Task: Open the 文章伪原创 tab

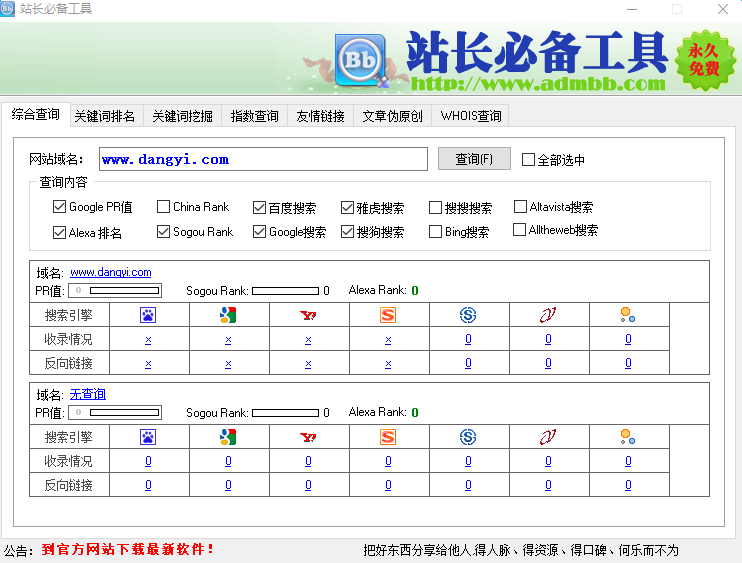Action: click(x=392, y=116)
